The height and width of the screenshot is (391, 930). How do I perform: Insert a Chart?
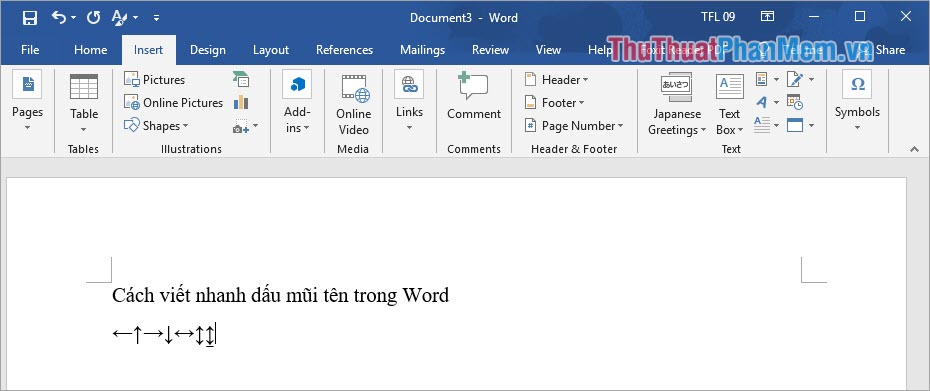point(241,102)
